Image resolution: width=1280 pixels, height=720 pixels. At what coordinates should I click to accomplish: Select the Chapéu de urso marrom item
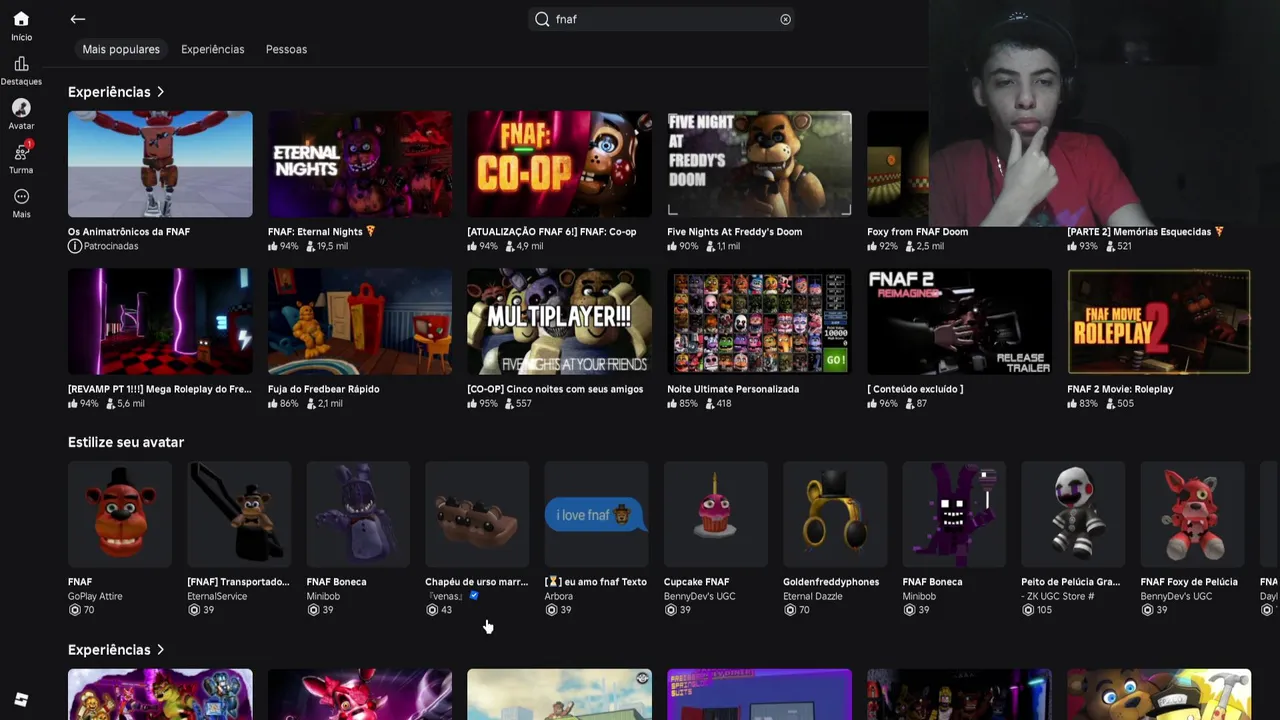[x=477, y=514]
